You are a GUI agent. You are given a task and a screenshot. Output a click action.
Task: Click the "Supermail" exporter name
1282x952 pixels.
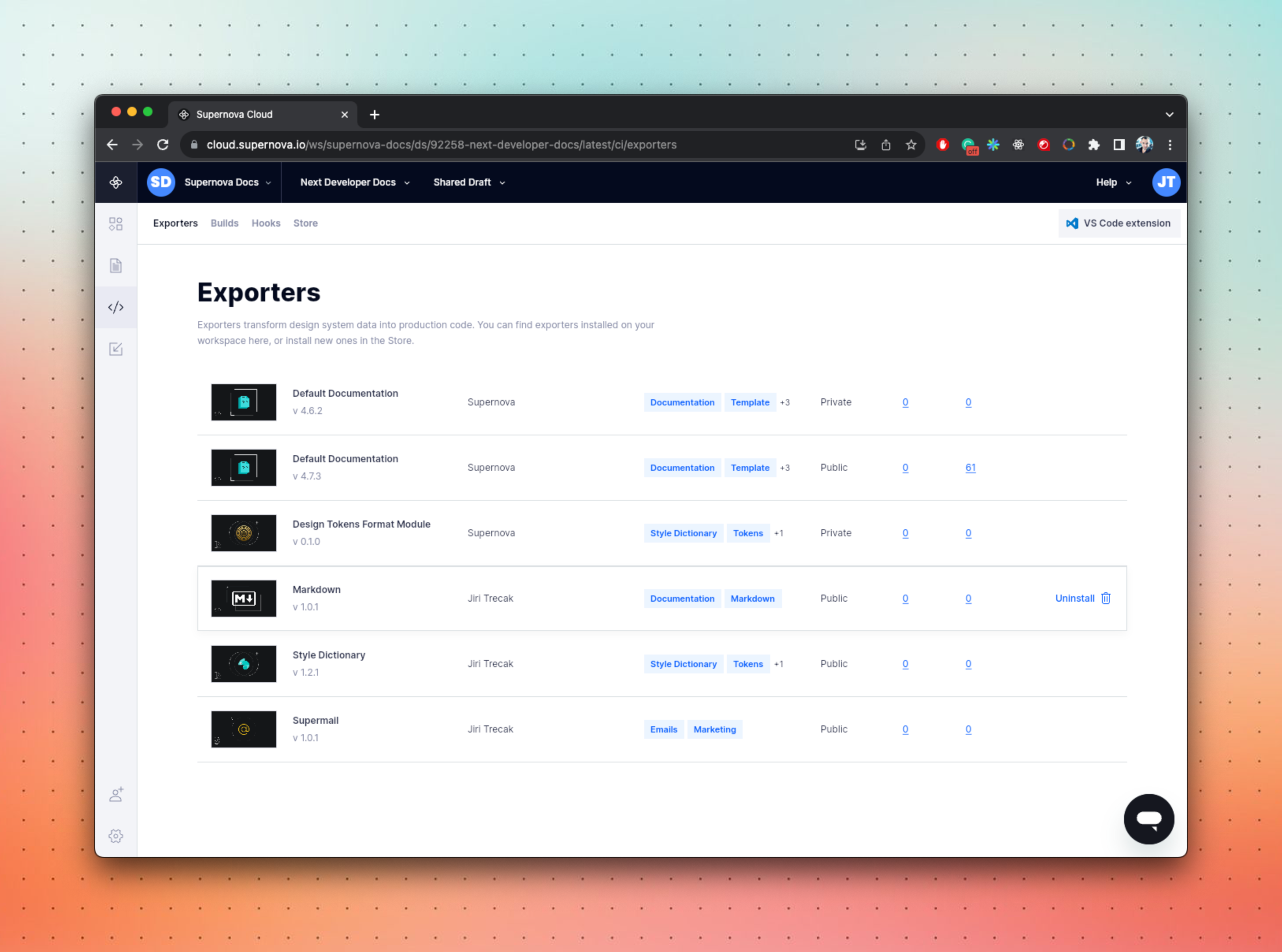[x=315, y=720]
